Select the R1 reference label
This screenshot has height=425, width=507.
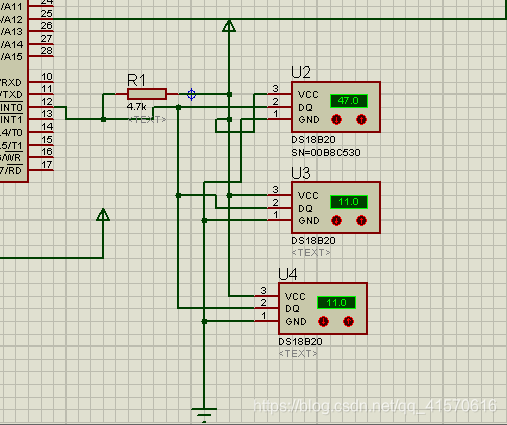(x=136, y=80)
